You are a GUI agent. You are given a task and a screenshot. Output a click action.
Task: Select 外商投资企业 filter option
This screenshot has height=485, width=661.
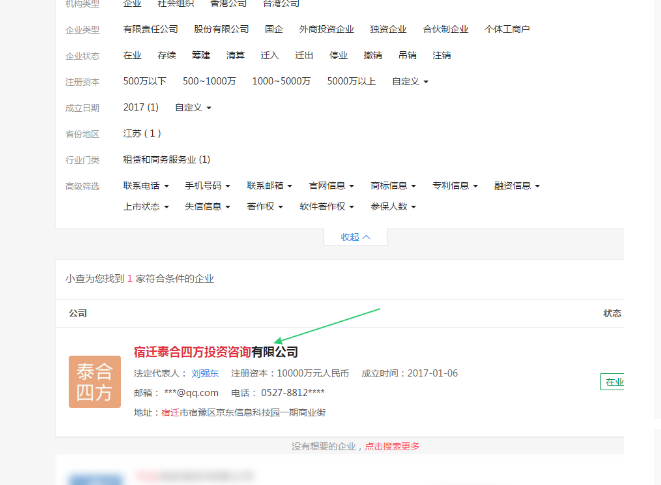(326, 29)
